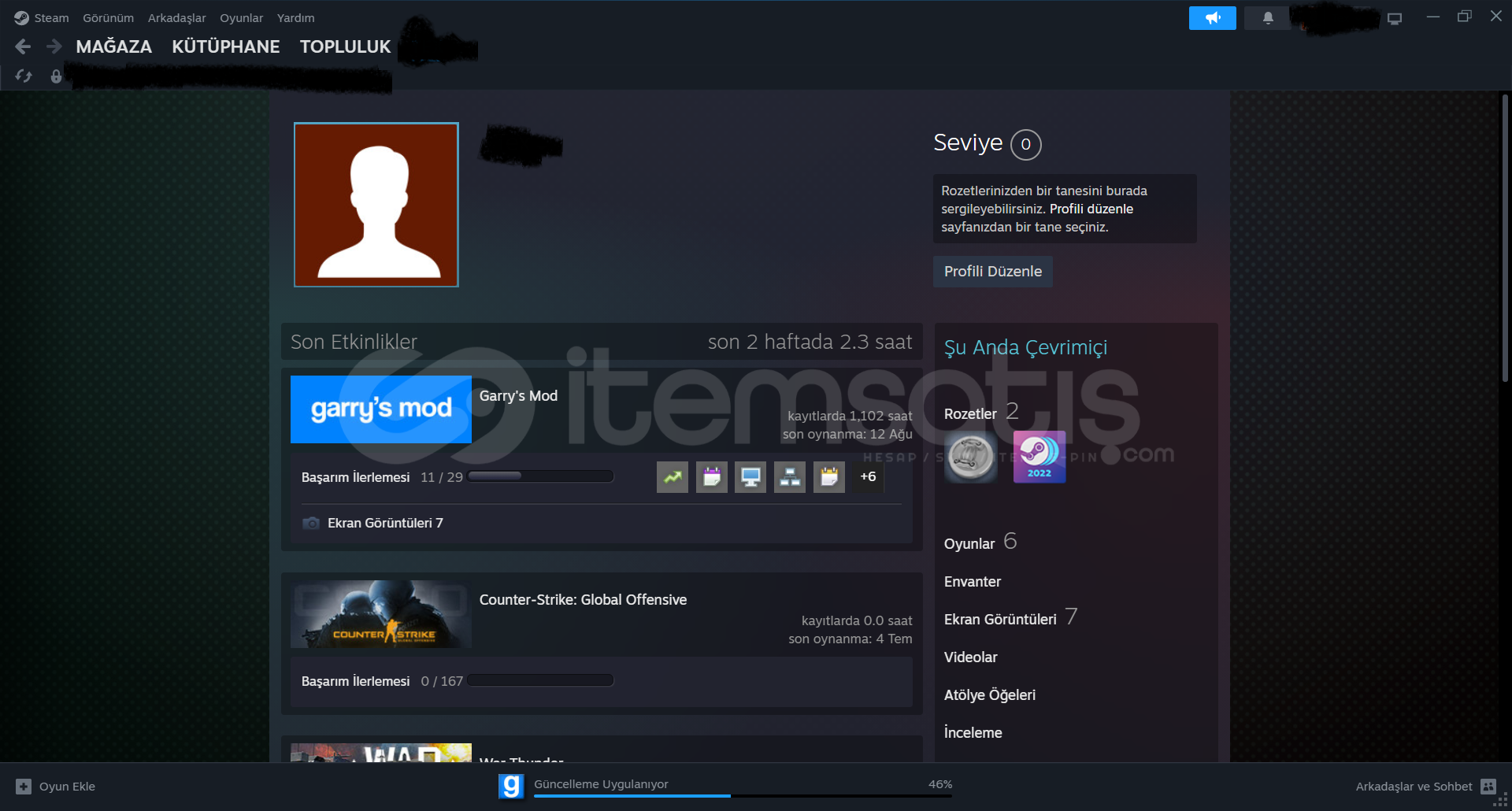Open the Yardım menu
This screenshot has width=1512, height=811.
click(x=295, y=17)
